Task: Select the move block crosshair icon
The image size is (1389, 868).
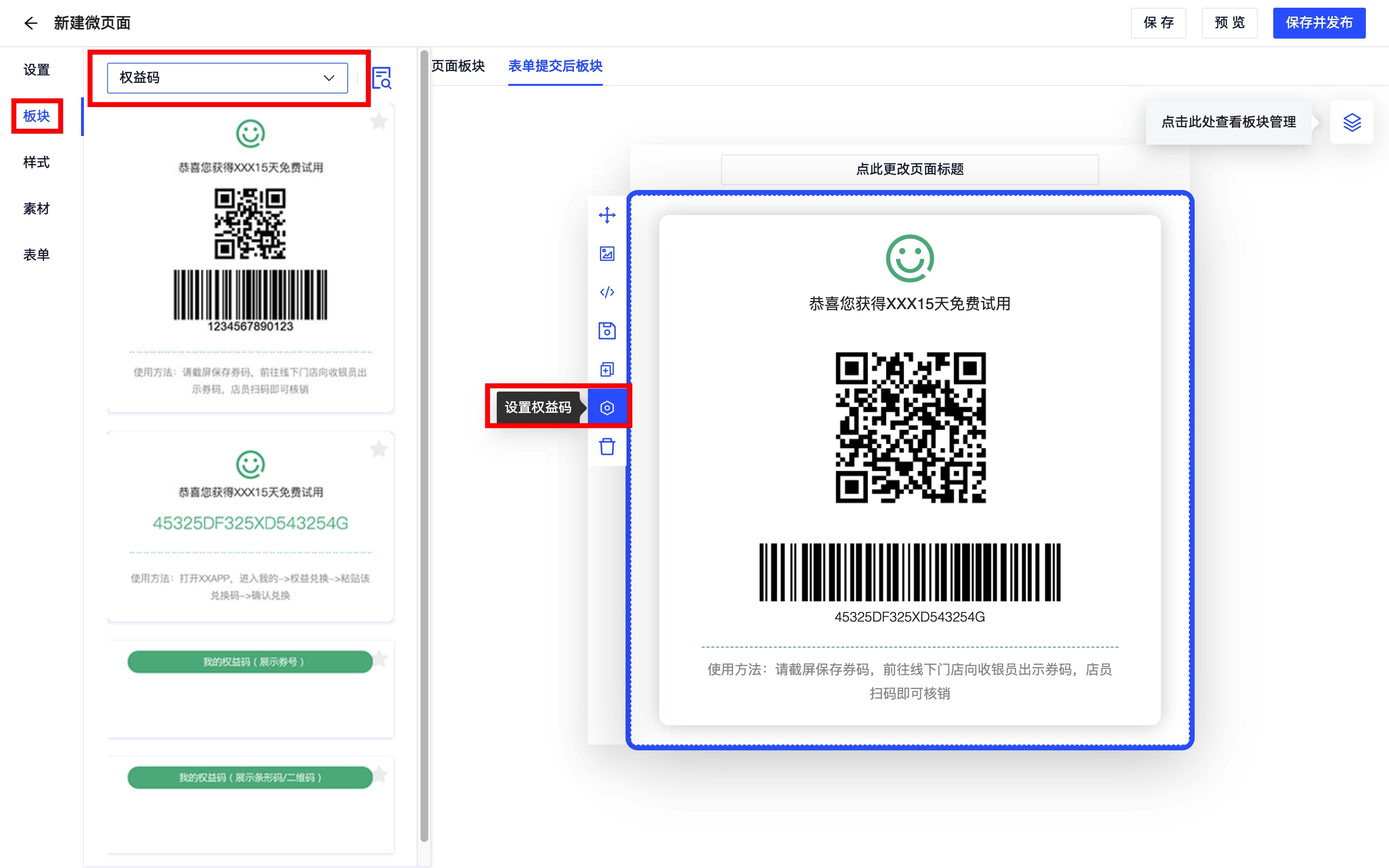Action: click(607, 215)
